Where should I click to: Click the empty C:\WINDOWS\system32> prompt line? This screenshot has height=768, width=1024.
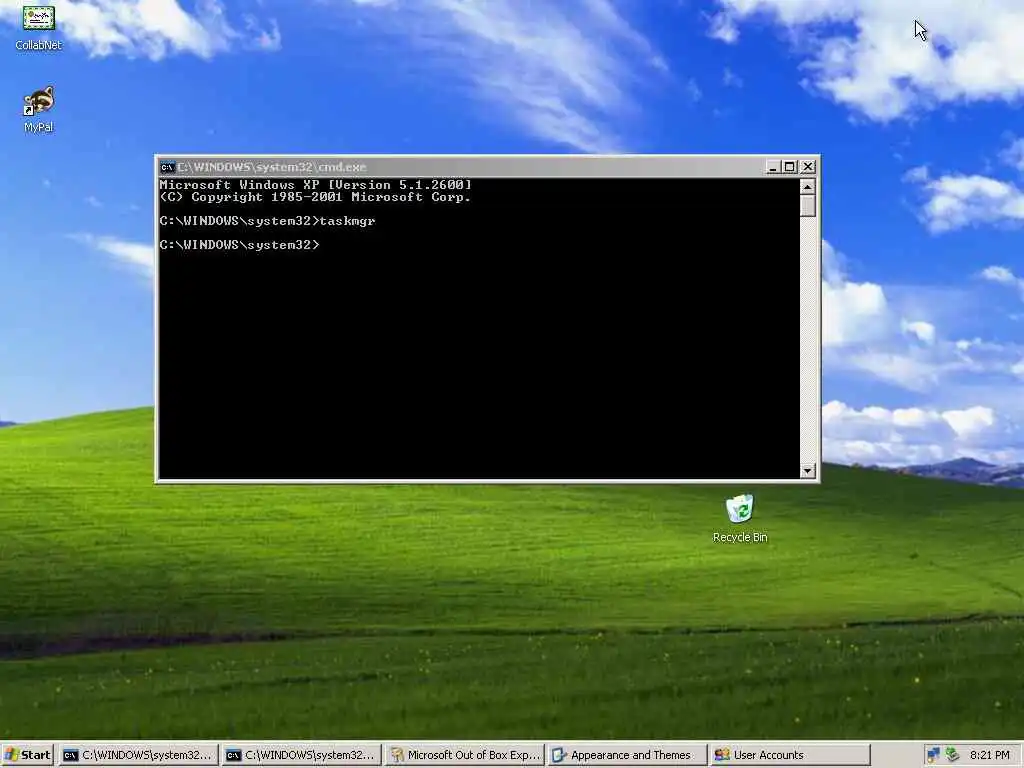point(240,245)
